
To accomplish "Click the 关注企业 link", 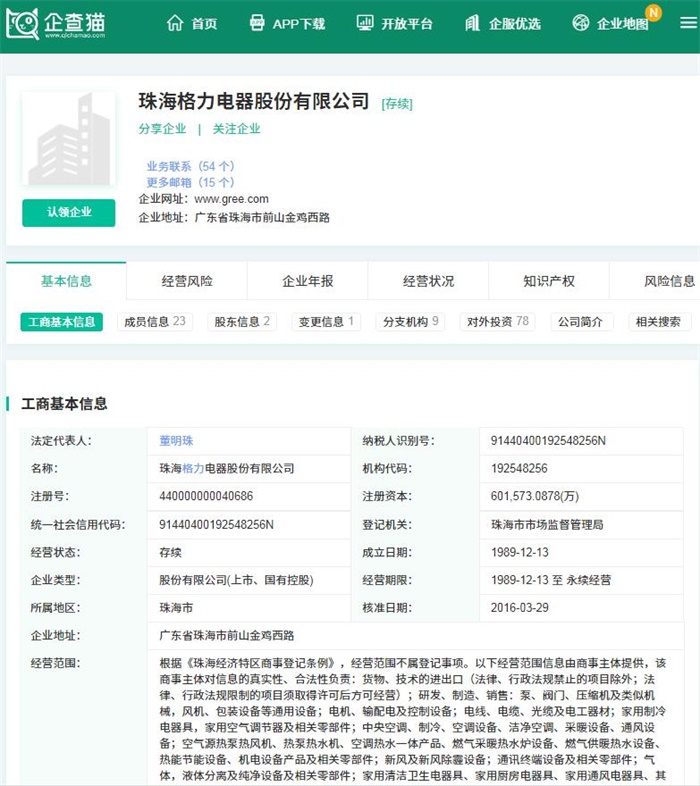I will [x=236, y=129].
